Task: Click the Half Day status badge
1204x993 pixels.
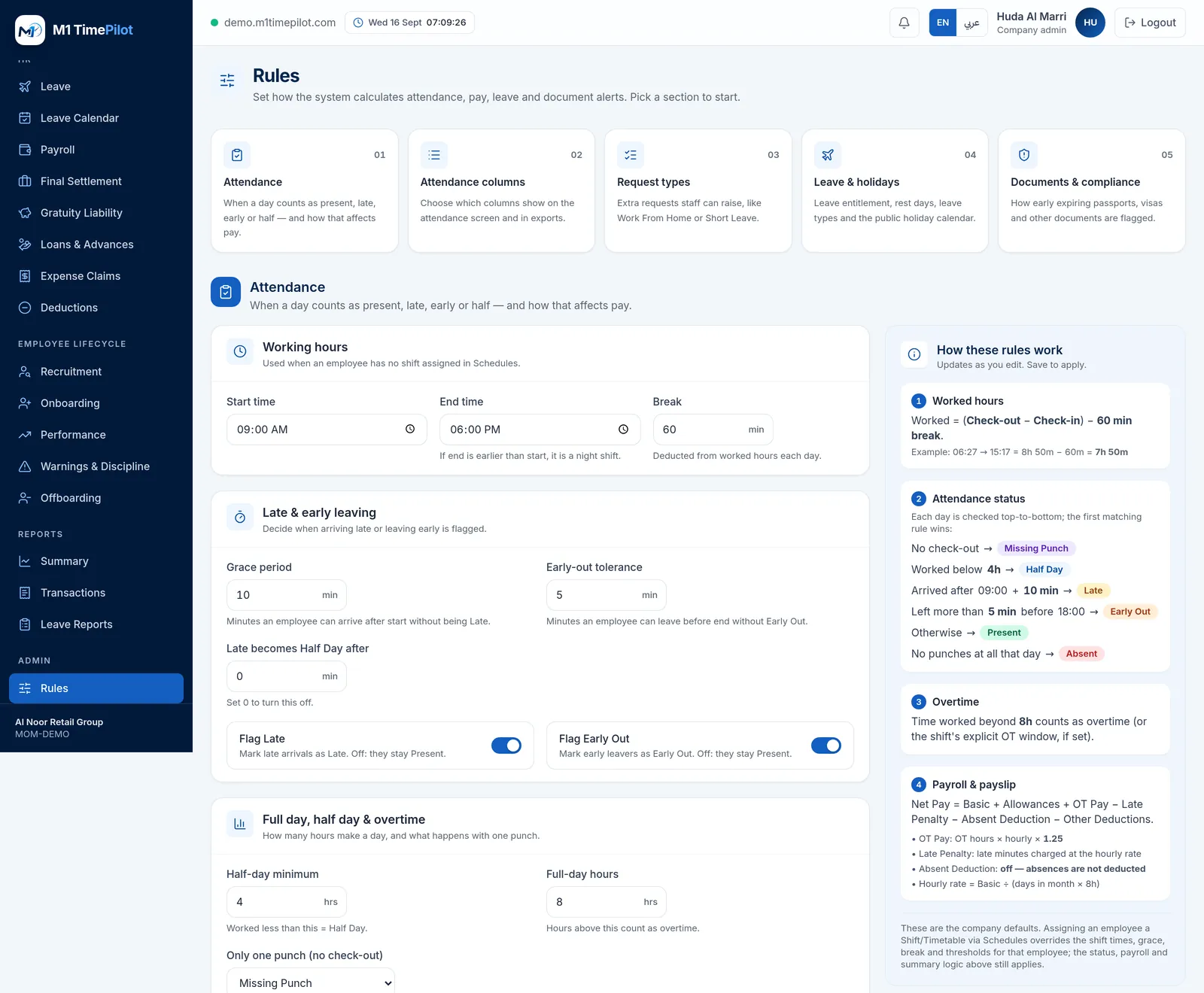Action: coord(1044,569)
